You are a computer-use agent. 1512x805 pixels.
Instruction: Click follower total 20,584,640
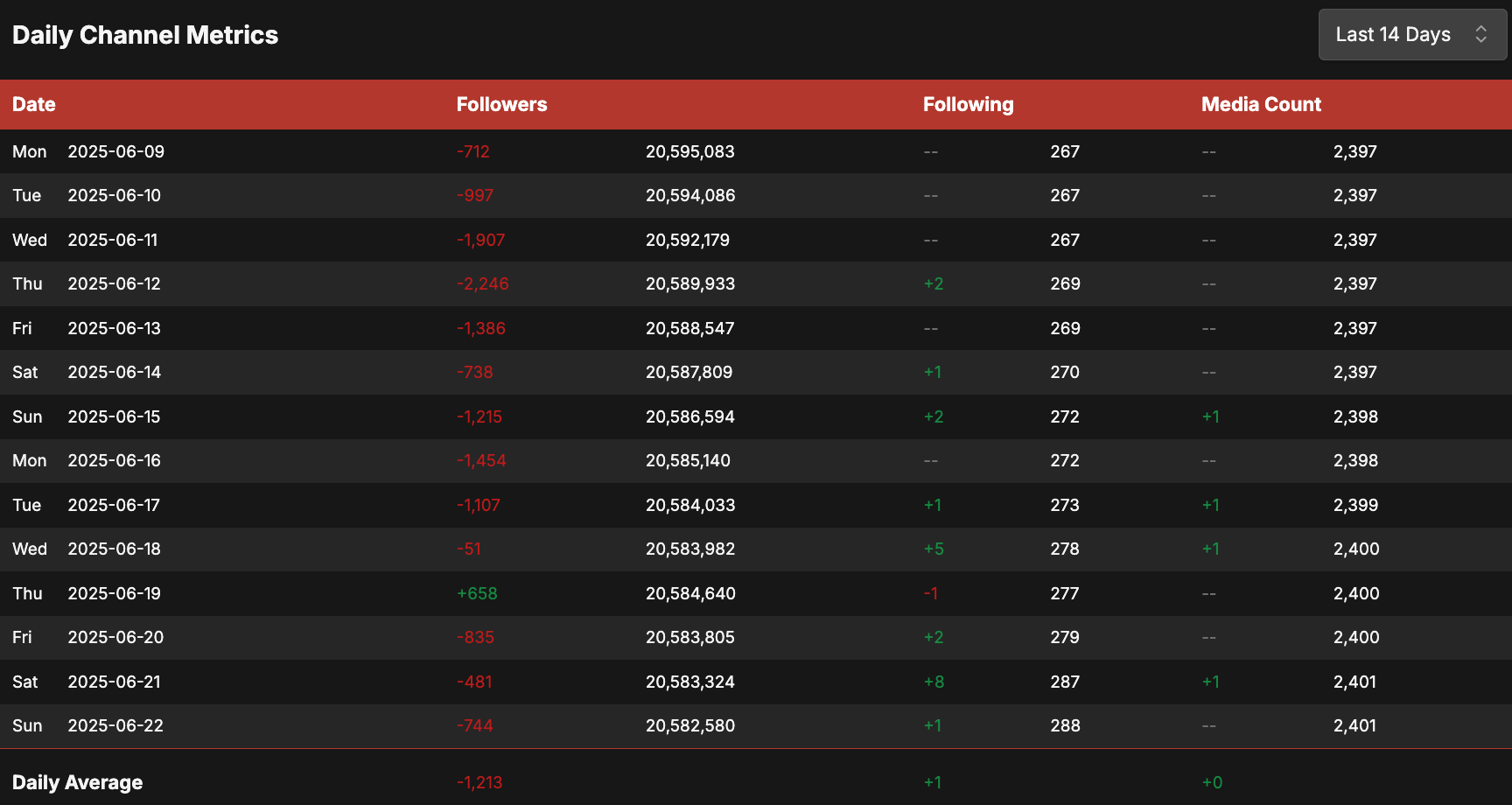pos(690,594)
